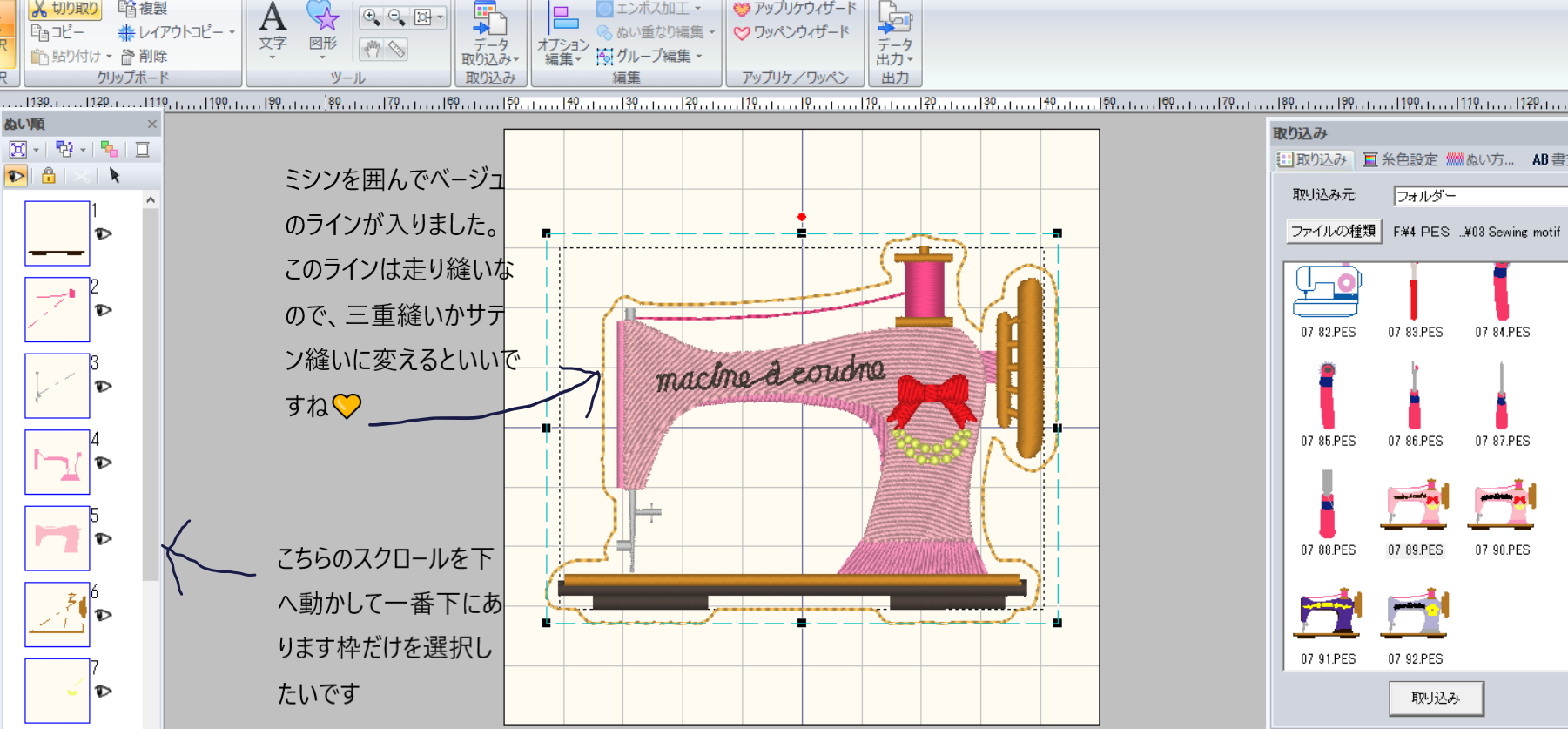Open the 取り込み元 folder combo box
The image size is (1568, 729).
pos(1480,196)
